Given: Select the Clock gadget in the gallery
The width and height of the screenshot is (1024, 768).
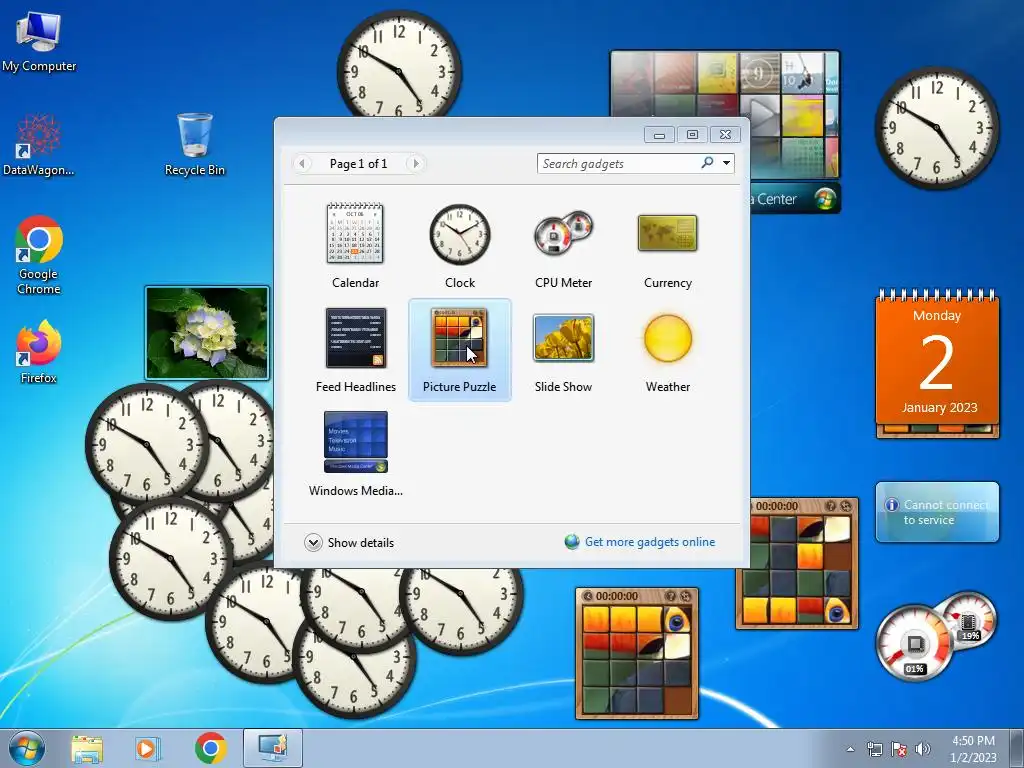Looking at the screenshot, I should 460,246.
